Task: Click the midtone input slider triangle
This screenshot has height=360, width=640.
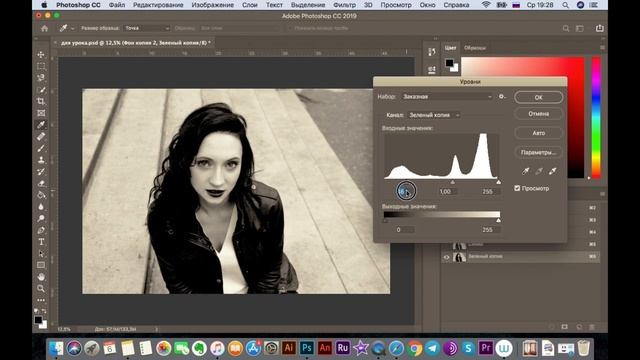Action: pyautogui.click(x=452, y=182)
